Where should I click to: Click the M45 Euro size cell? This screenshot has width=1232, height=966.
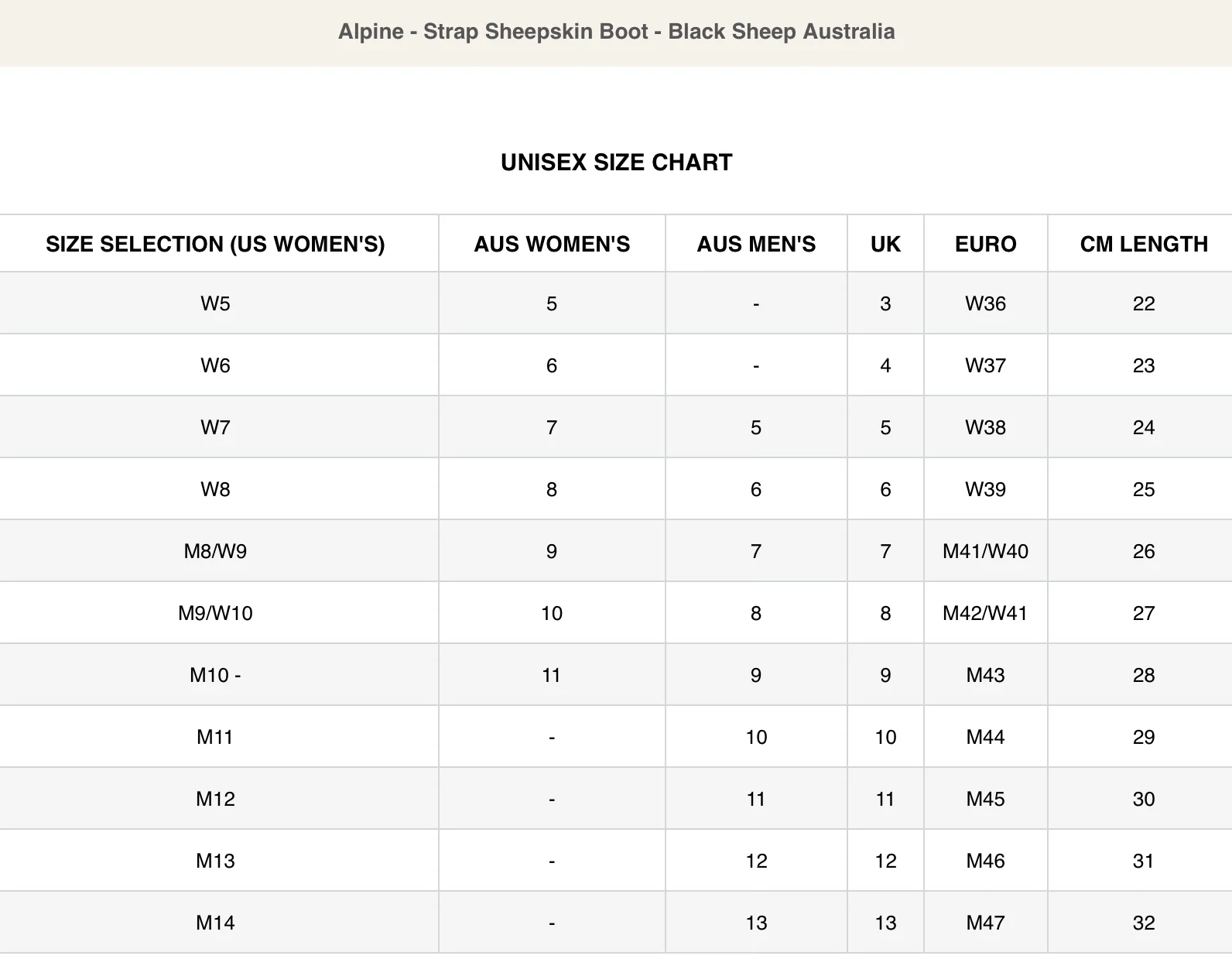[985, 799]
